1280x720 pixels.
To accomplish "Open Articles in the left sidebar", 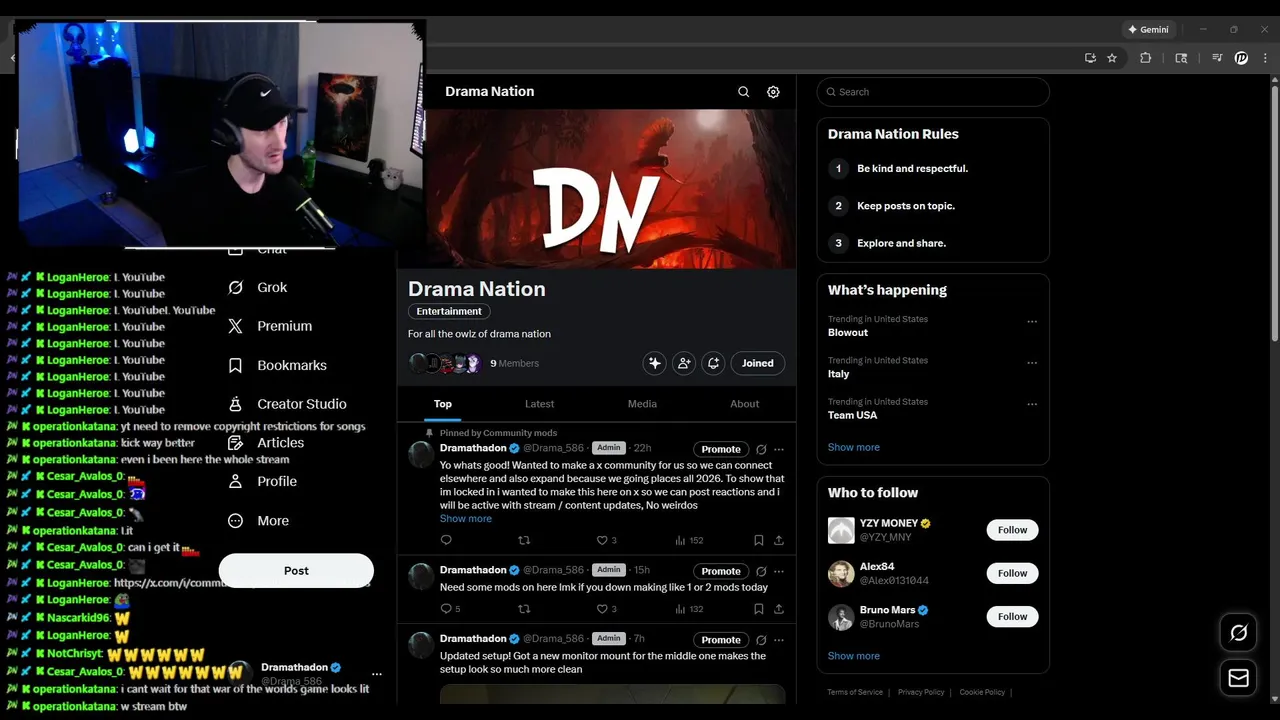I will [268, 442].
